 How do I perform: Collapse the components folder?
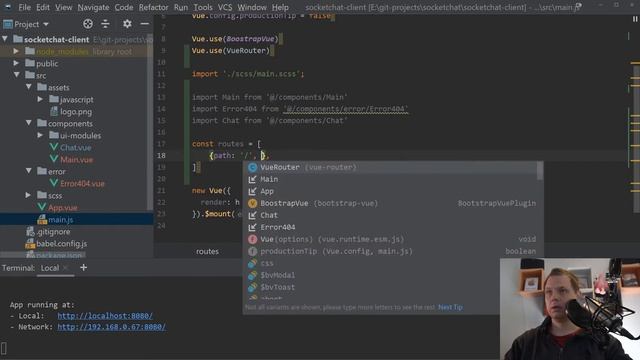coord(29,123)
